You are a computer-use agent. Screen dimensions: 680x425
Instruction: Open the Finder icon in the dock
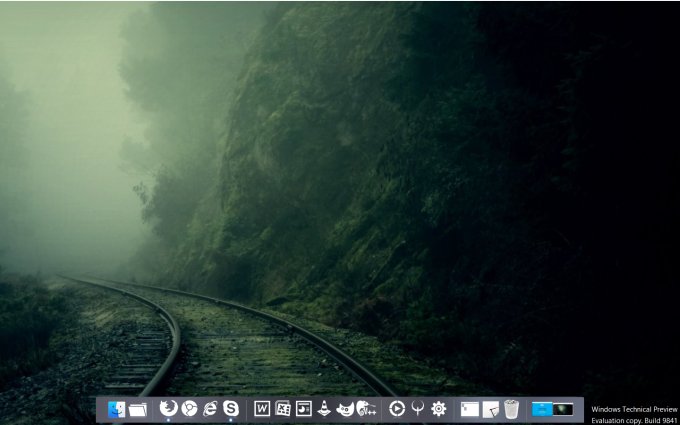(x=117, y=409)
